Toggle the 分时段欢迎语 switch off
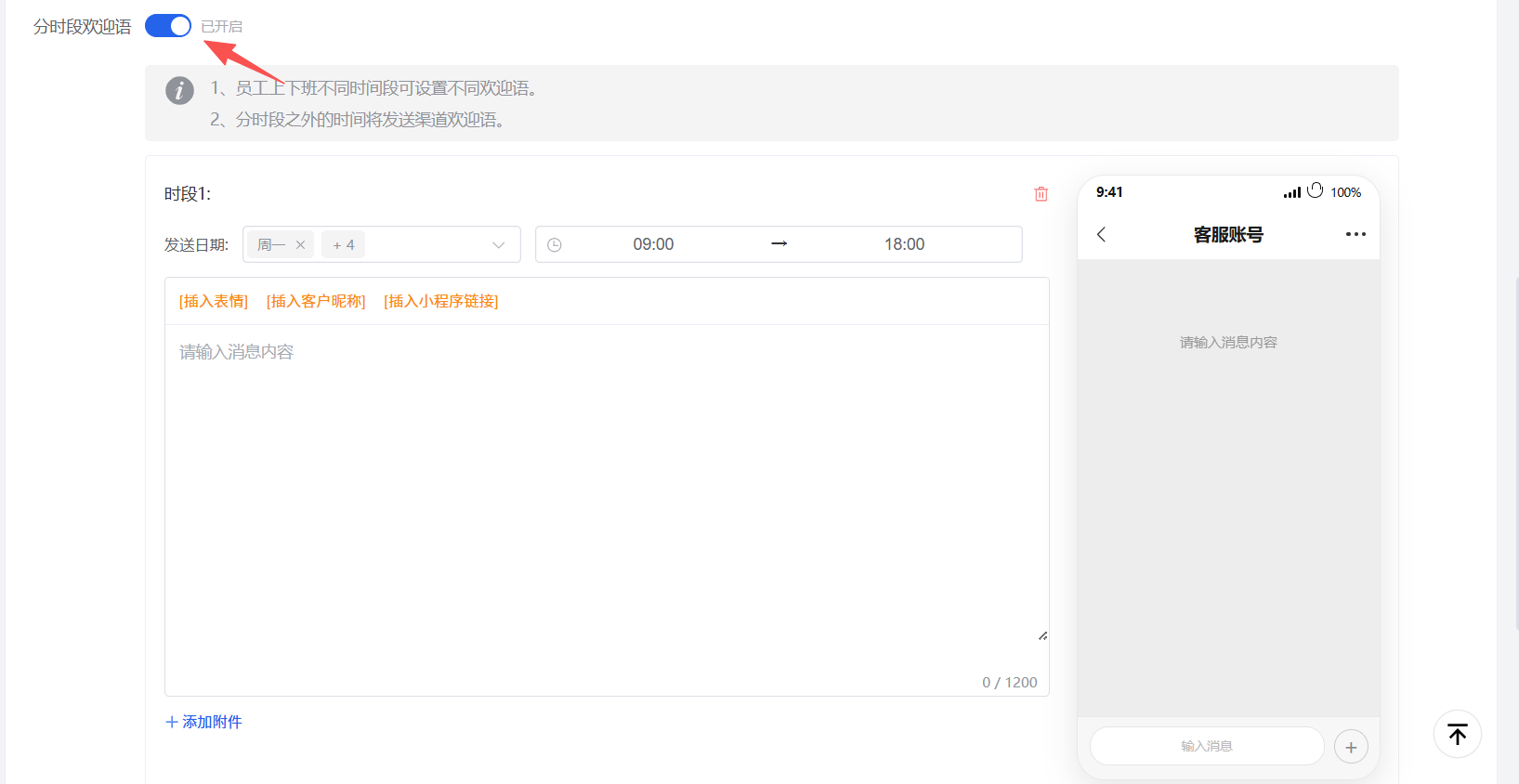 (168, 26)
